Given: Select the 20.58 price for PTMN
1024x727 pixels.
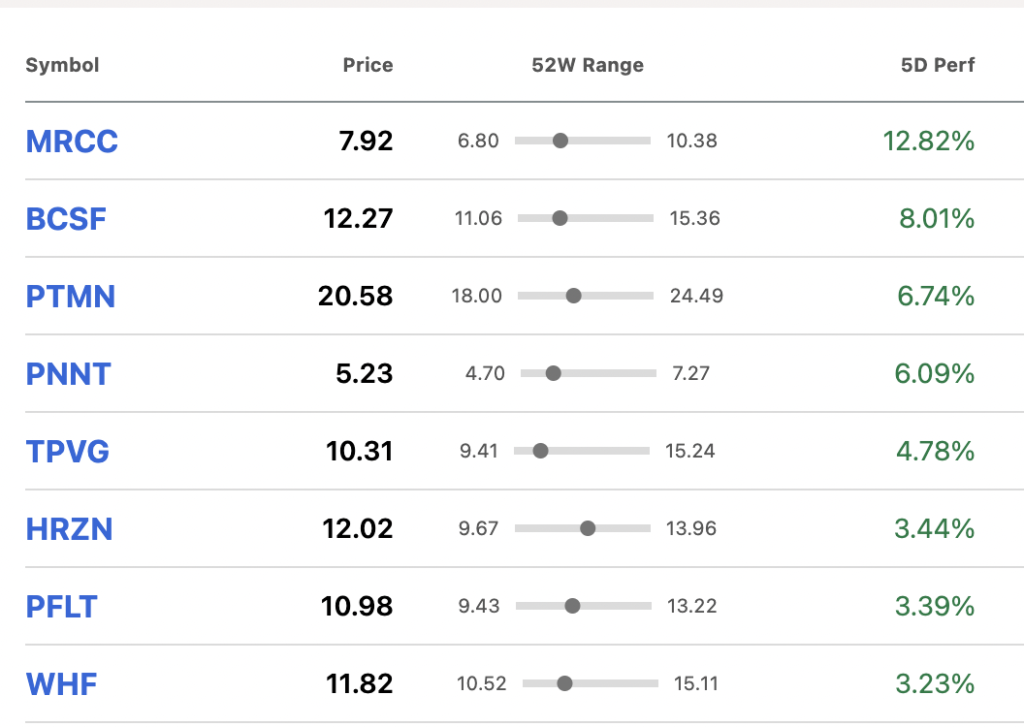Looking at the screenshot, I should (x=356, y=296).
